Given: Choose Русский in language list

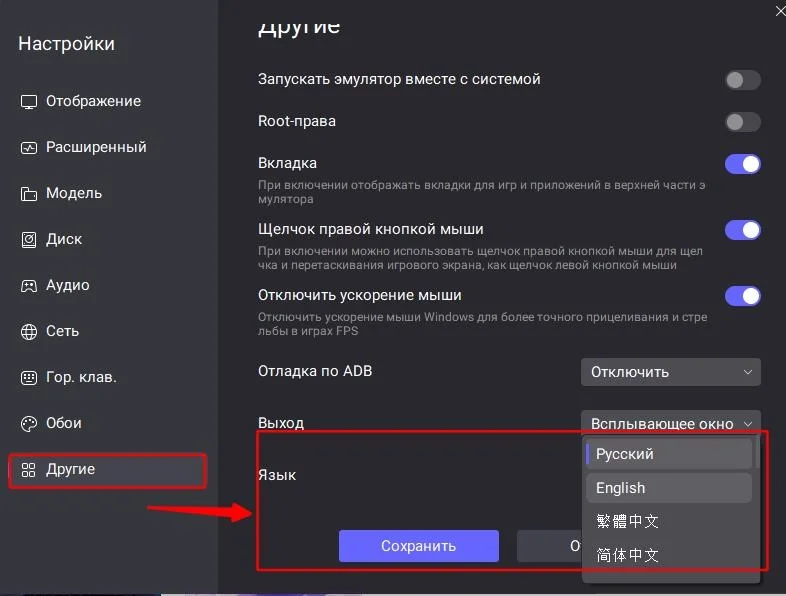Looking at the screenshot, I should [x=669, y=454].
